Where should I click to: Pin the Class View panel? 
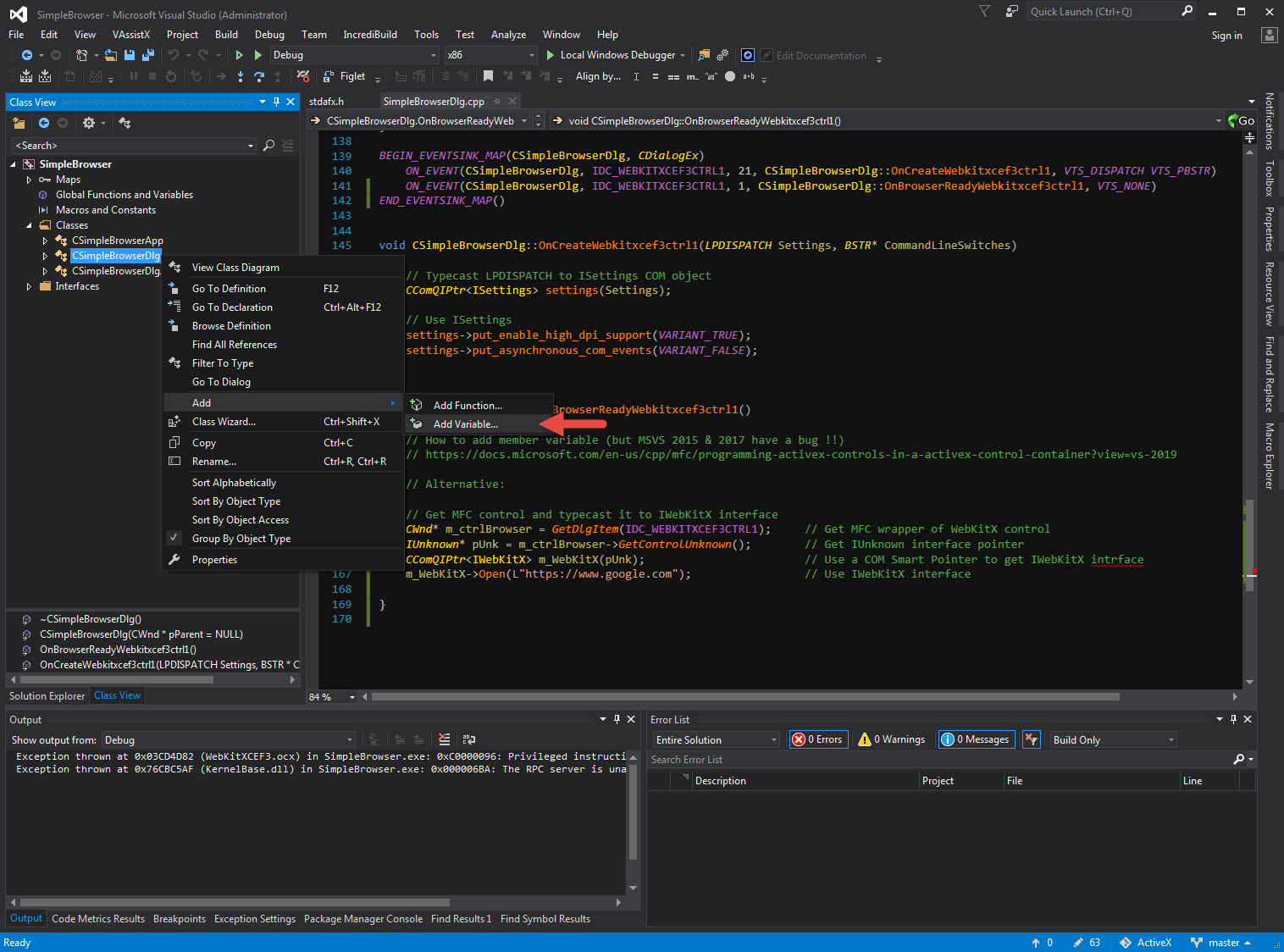(276, 102)
